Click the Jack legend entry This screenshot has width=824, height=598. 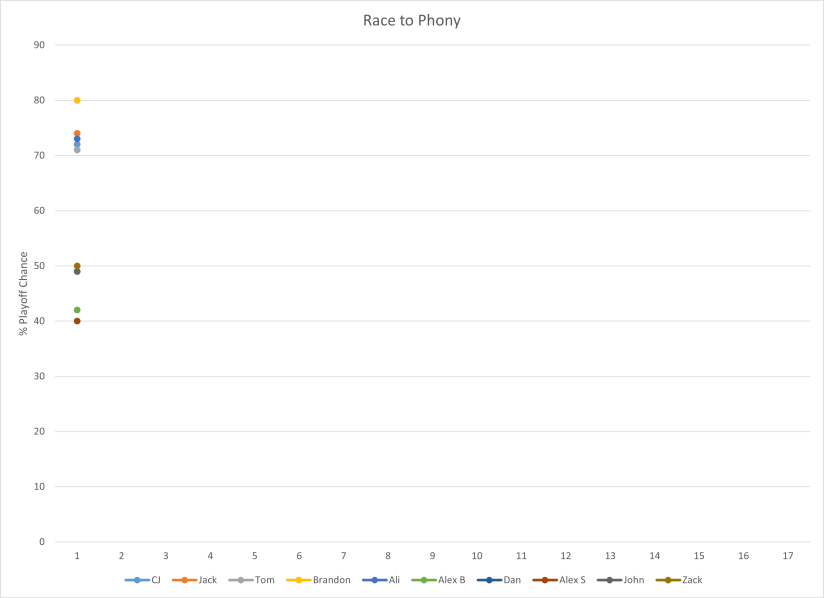coord(195,580)
